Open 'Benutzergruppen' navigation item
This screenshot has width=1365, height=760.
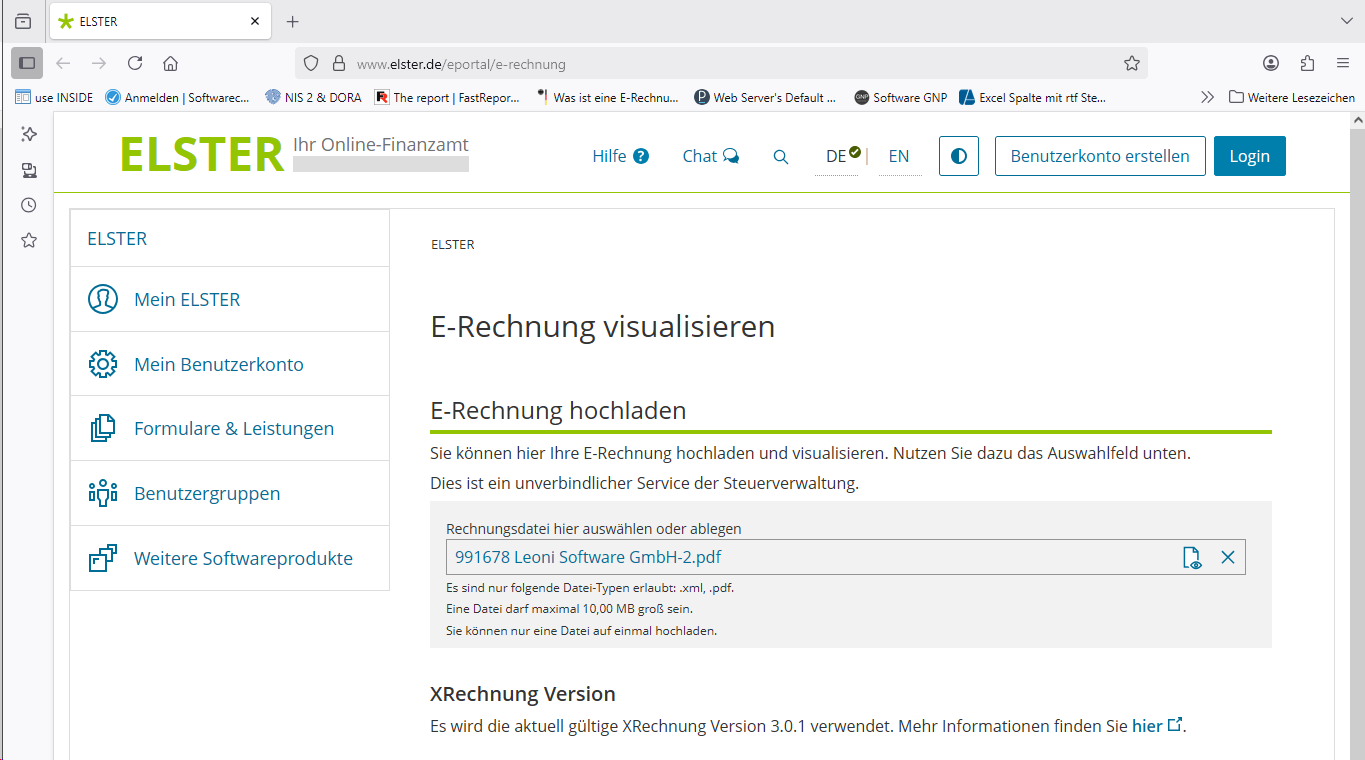[x=230, y=493]
